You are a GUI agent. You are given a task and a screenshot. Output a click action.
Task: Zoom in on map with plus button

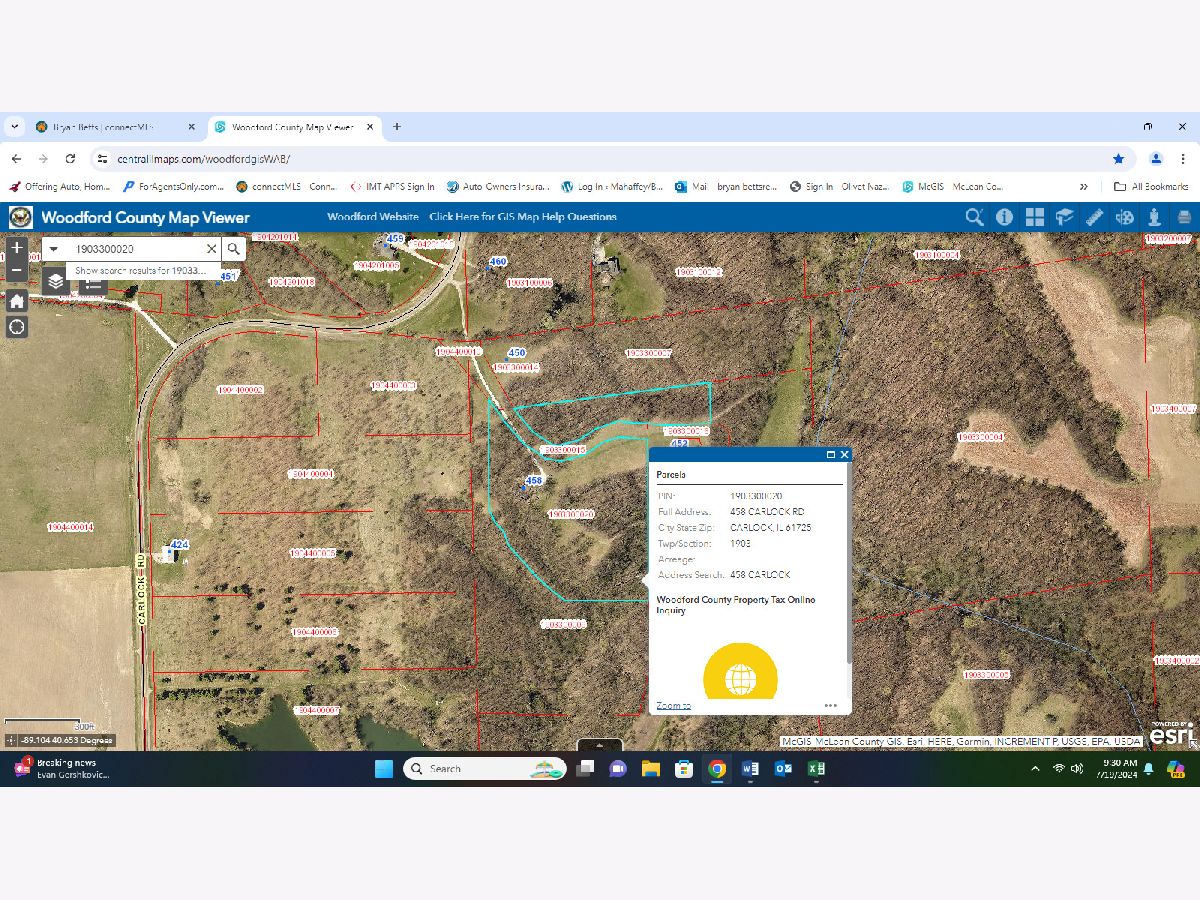point(17,247)
